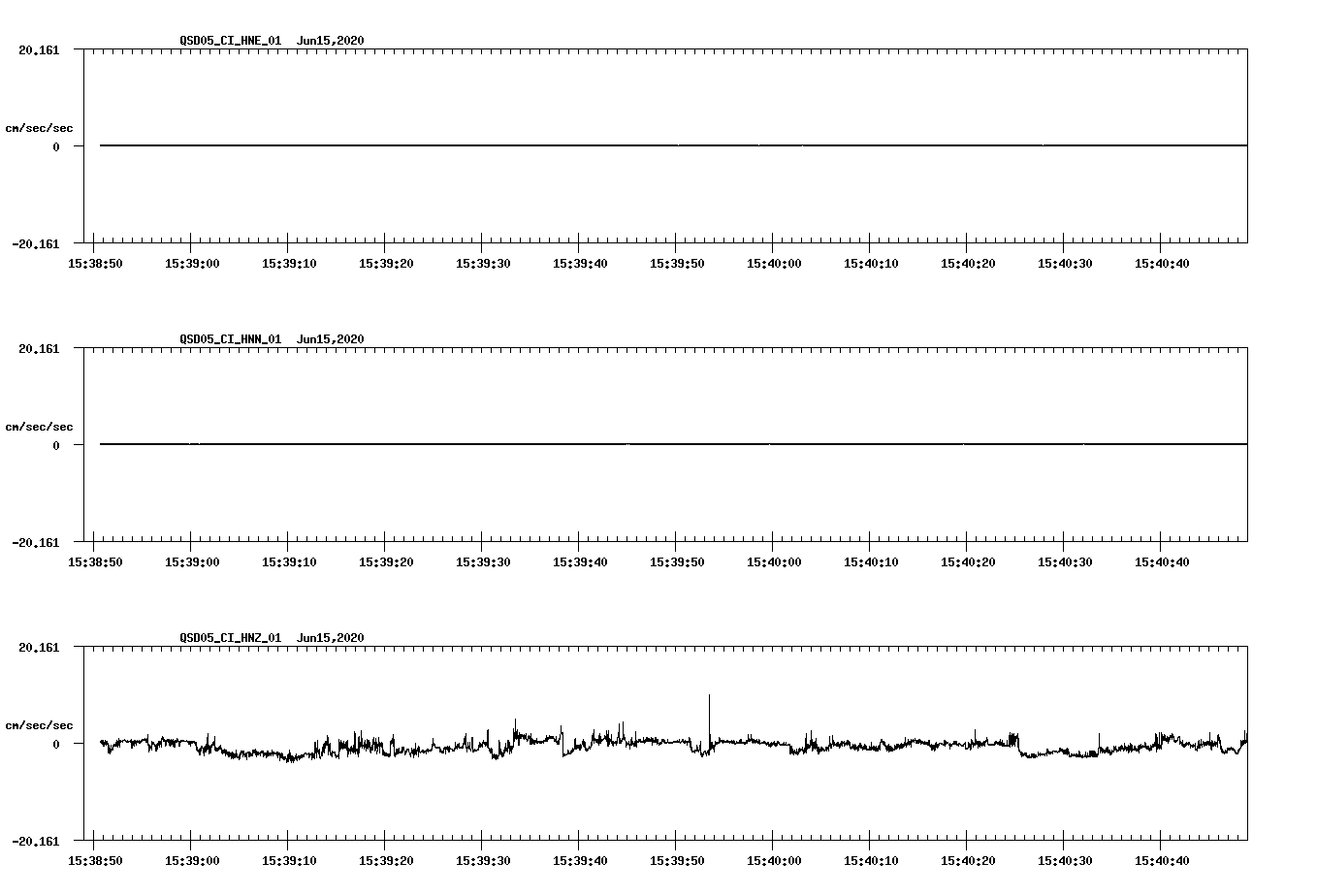
Task: Click the QSD05_CI_HNE_01 plot title
Action: point(230,41)
